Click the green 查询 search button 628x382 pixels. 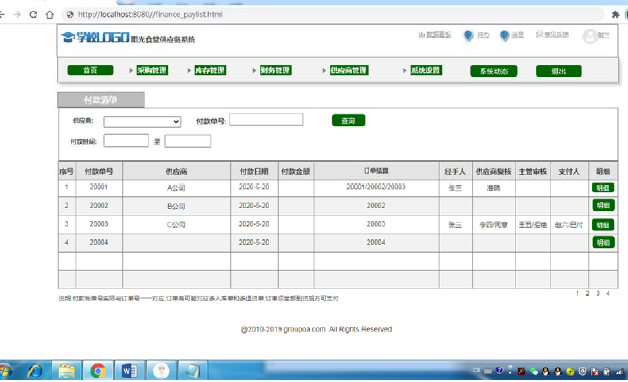tap(348, 121)
